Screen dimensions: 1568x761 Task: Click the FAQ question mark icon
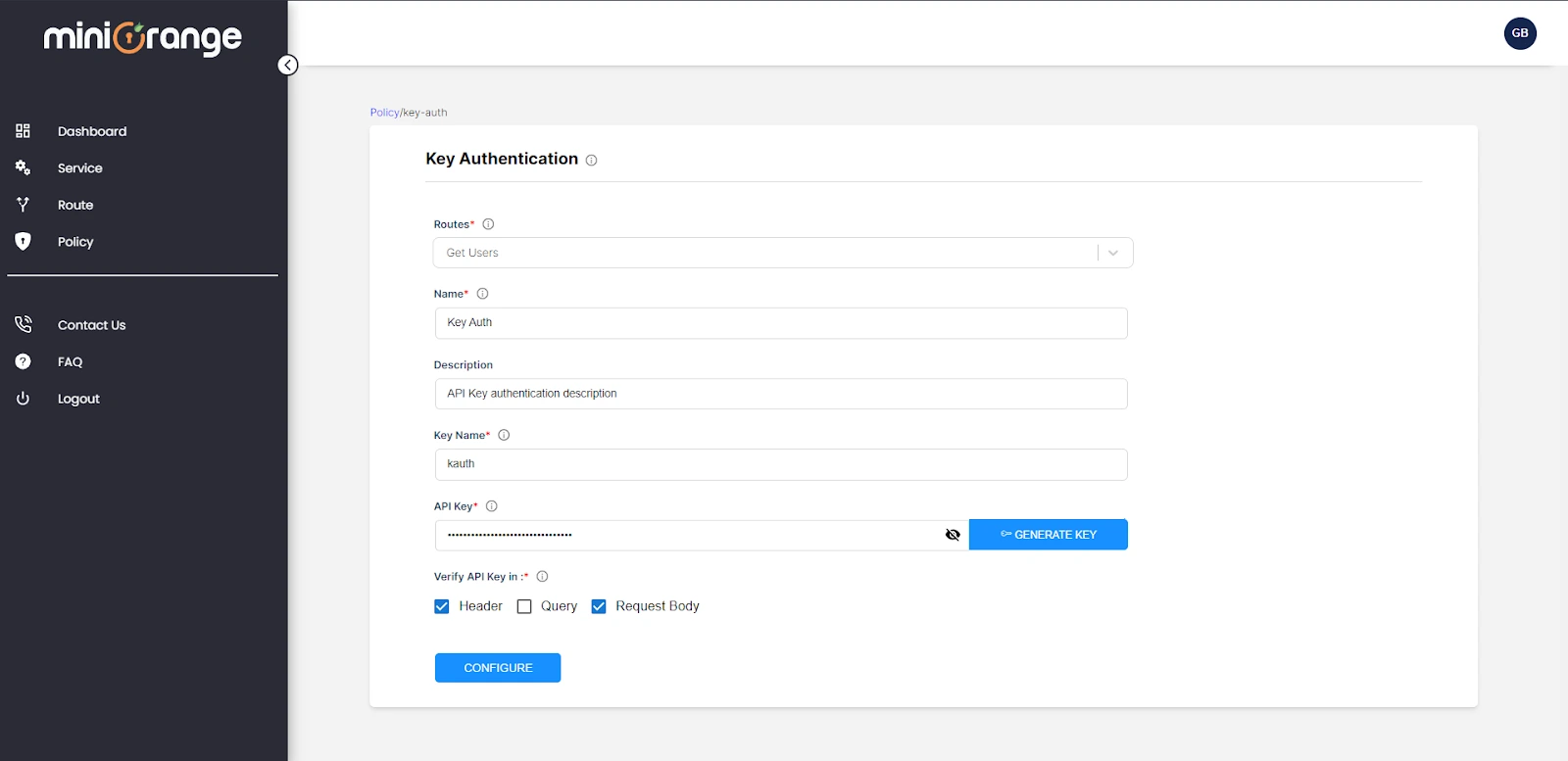pyautogui.click(x=23, y=361)
